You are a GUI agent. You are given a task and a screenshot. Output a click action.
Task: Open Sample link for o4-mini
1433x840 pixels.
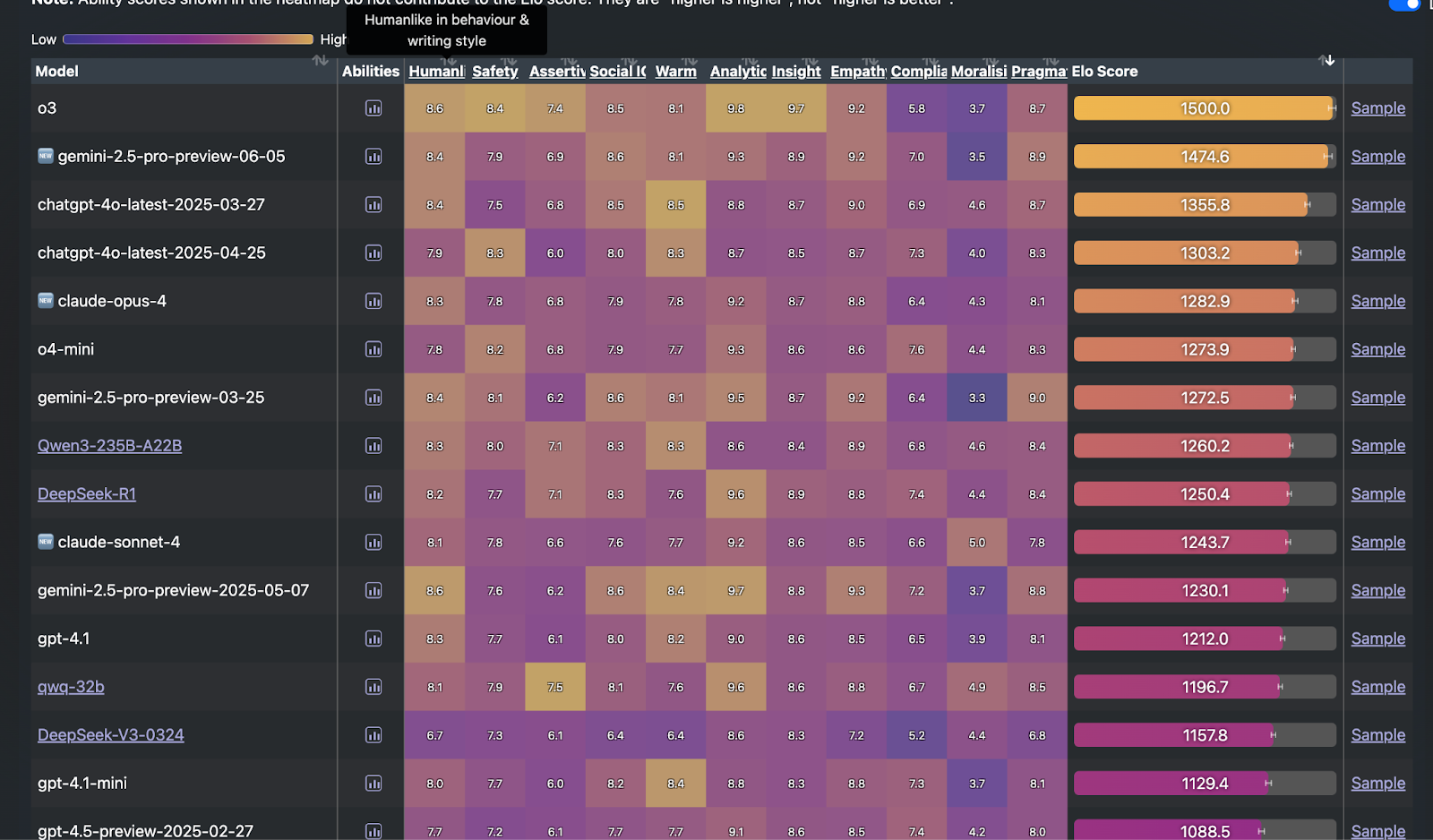[x=1377, y=349]
